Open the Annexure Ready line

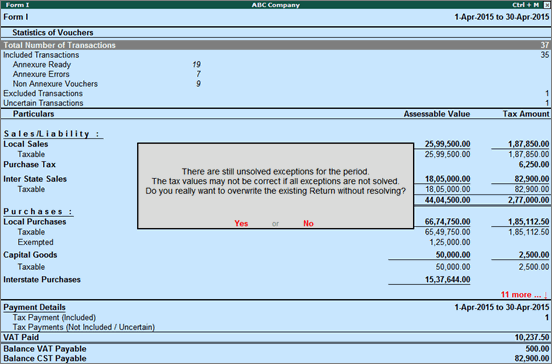(107, 64)
